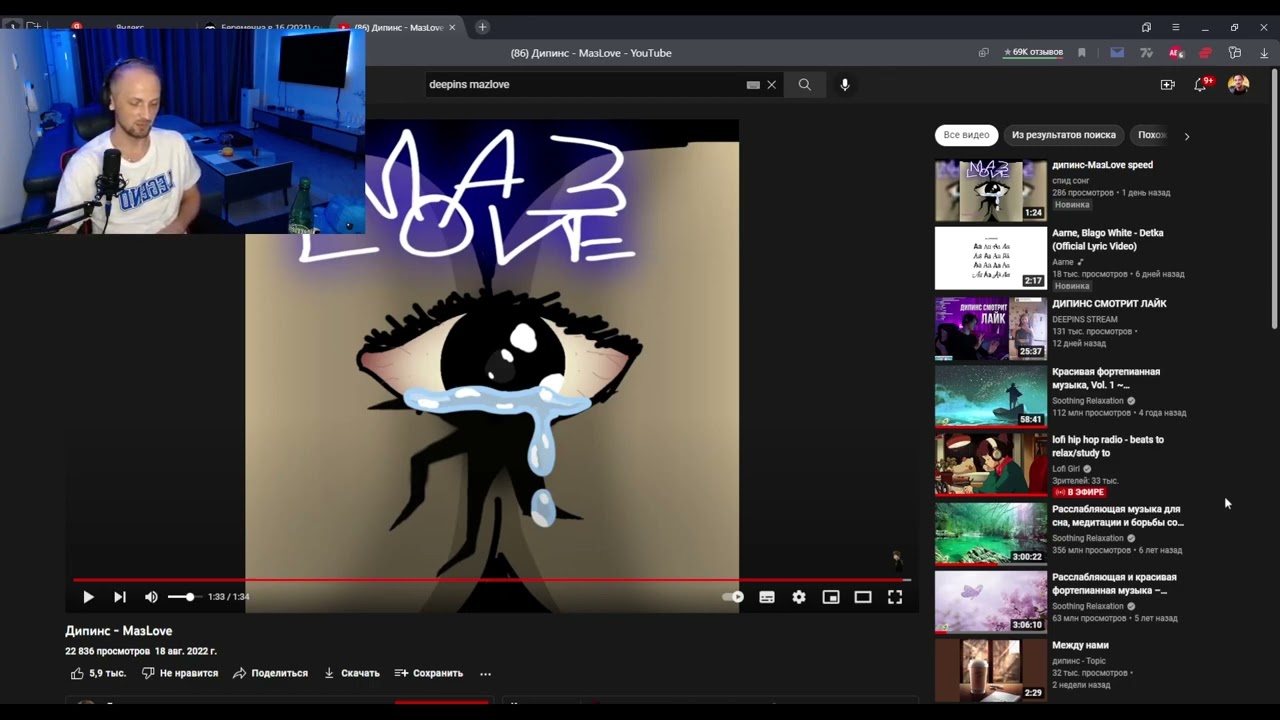The width and height of the screenshot is (1280, 720).
Task: Select the cut-off Похож… filter chip
Action: pos(1151,135)
